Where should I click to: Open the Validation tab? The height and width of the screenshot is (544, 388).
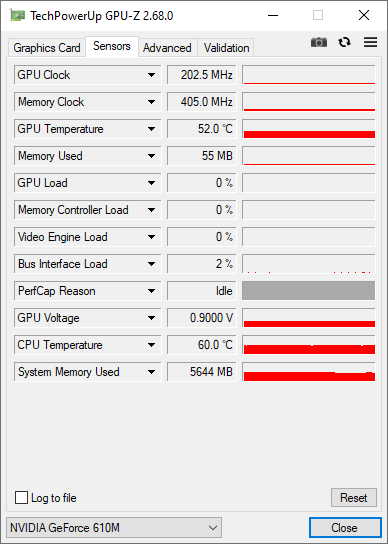coord(226,48)
